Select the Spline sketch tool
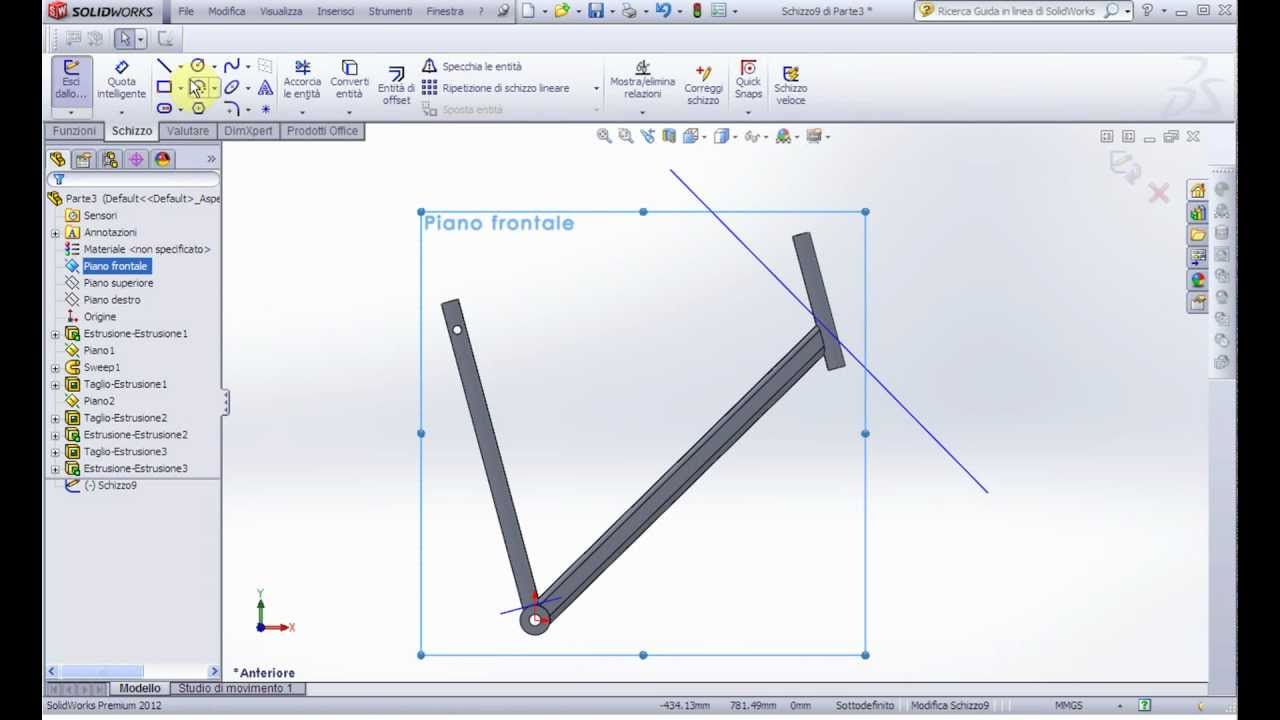Image resolution: width=1280 pixels, height=720 pixels. 231,66
